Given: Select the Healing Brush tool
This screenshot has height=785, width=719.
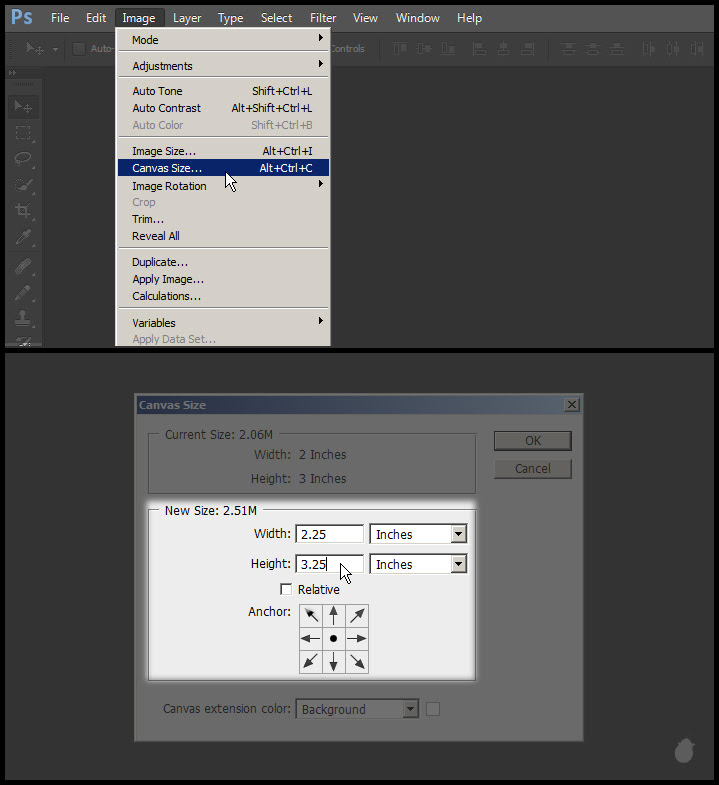Looking at the screenshot, I should point(23,266).
